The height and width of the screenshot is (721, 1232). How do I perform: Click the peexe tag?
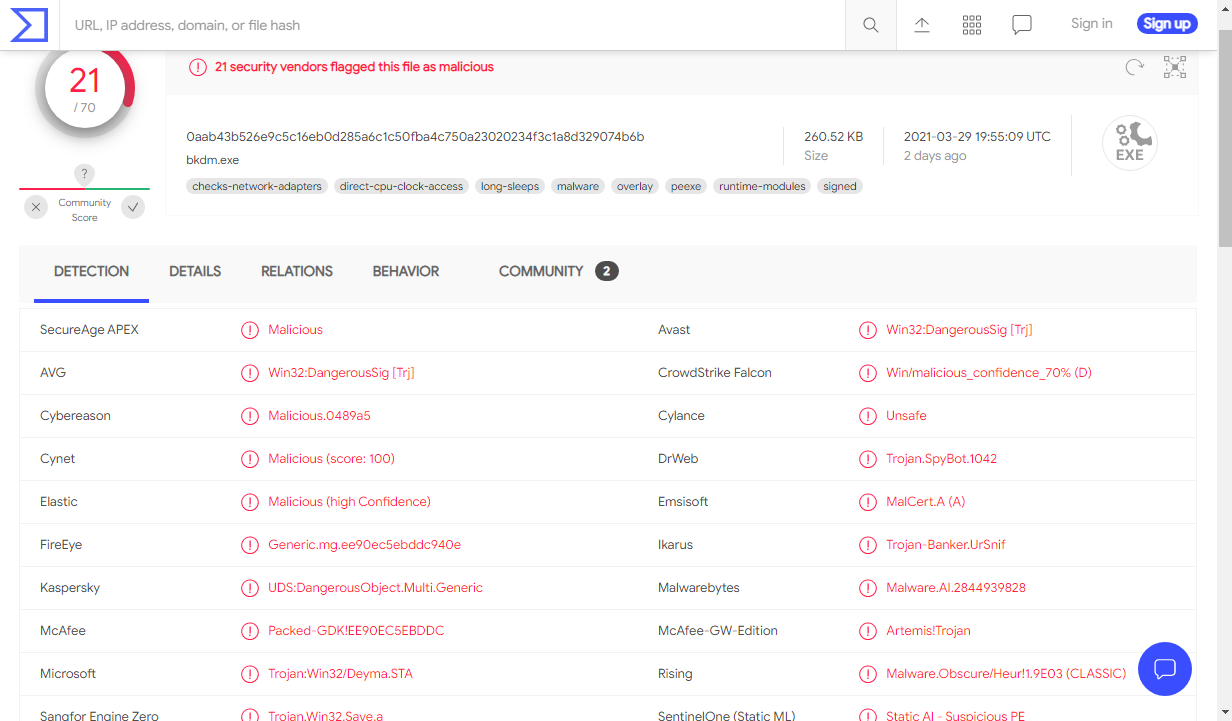[x=686, y=186]
